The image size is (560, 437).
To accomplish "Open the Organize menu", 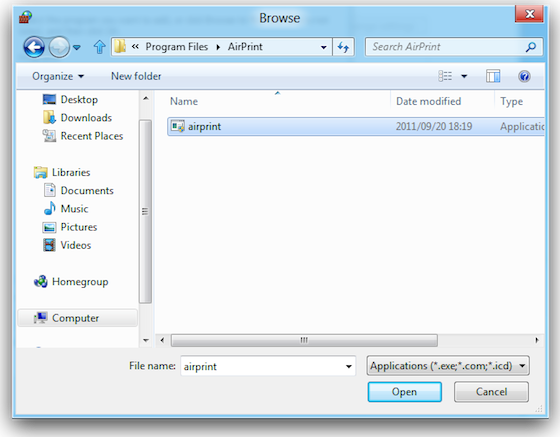I will pyautogui.click(x=58, y=76).
